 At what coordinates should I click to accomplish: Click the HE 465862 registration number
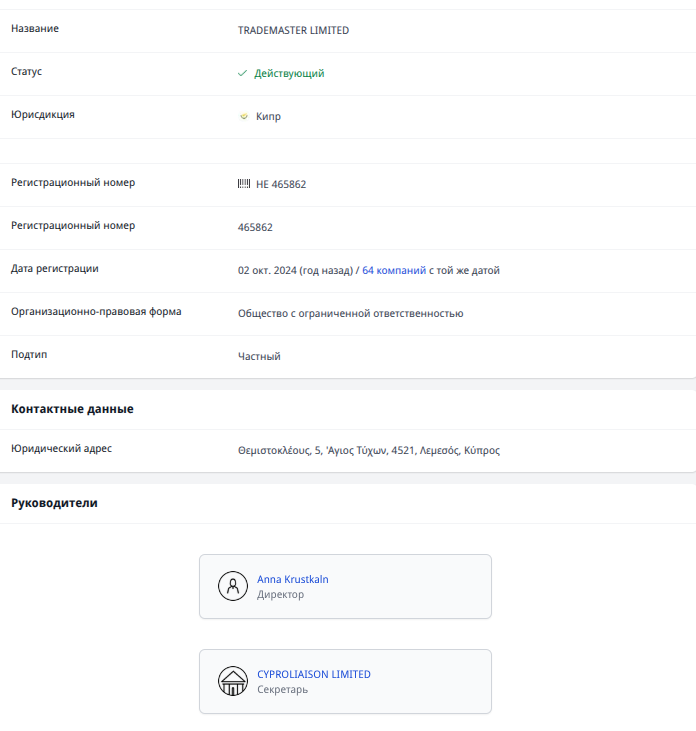pos(281,184)
